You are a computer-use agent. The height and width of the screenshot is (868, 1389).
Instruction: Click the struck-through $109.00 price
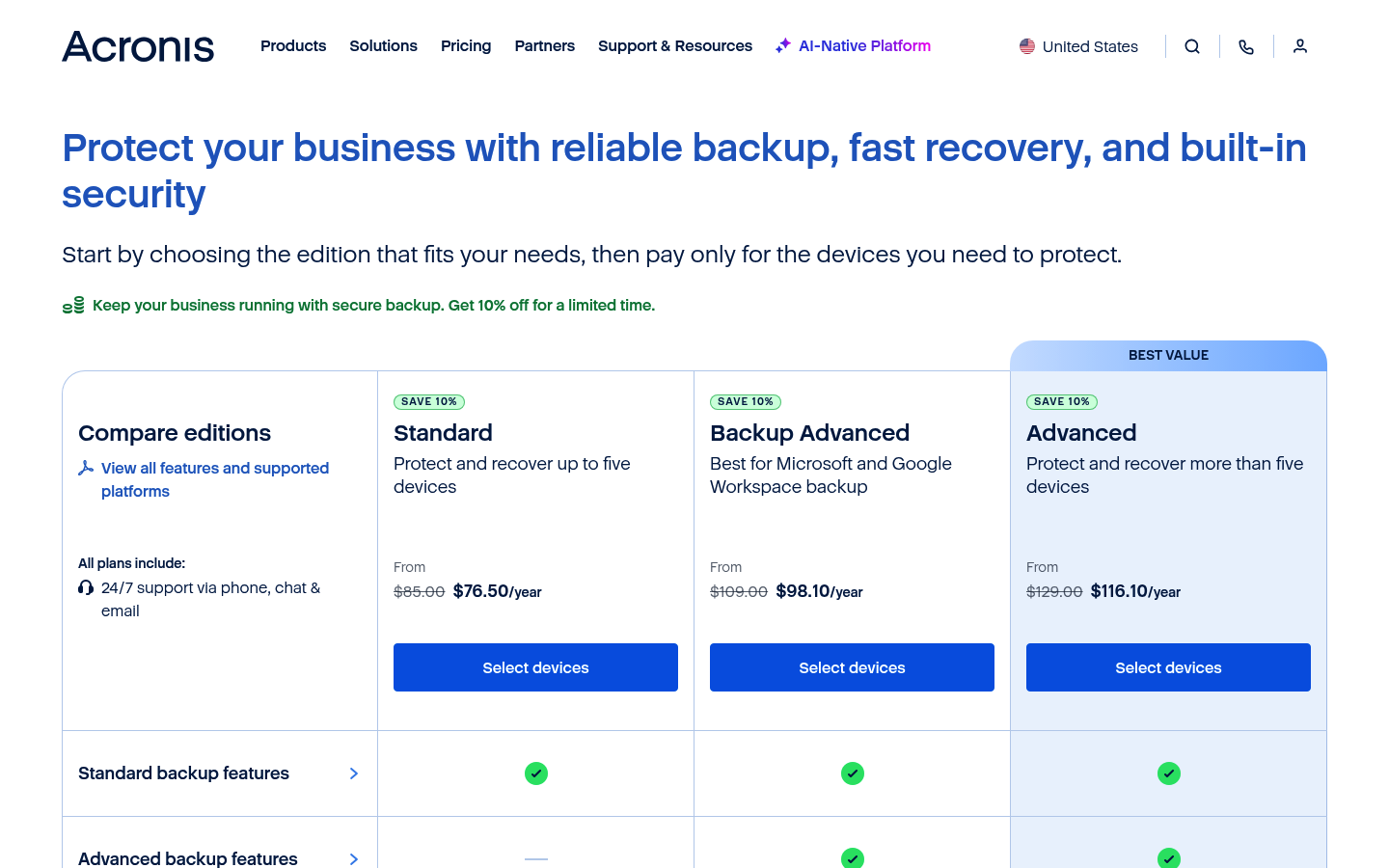(x=739, y=592)
